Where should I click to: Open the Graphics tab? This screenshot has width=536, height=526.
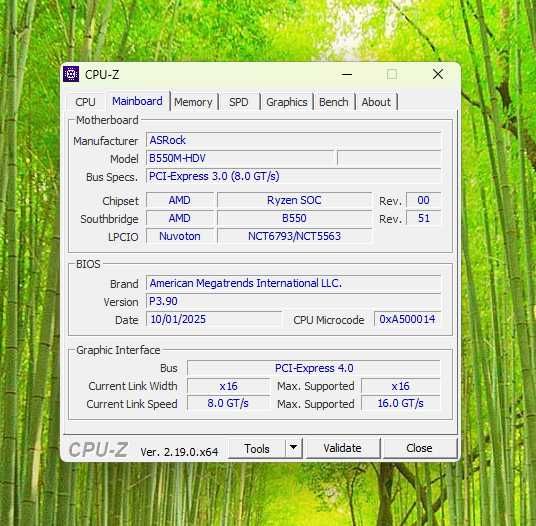click(x=286, y=102)
